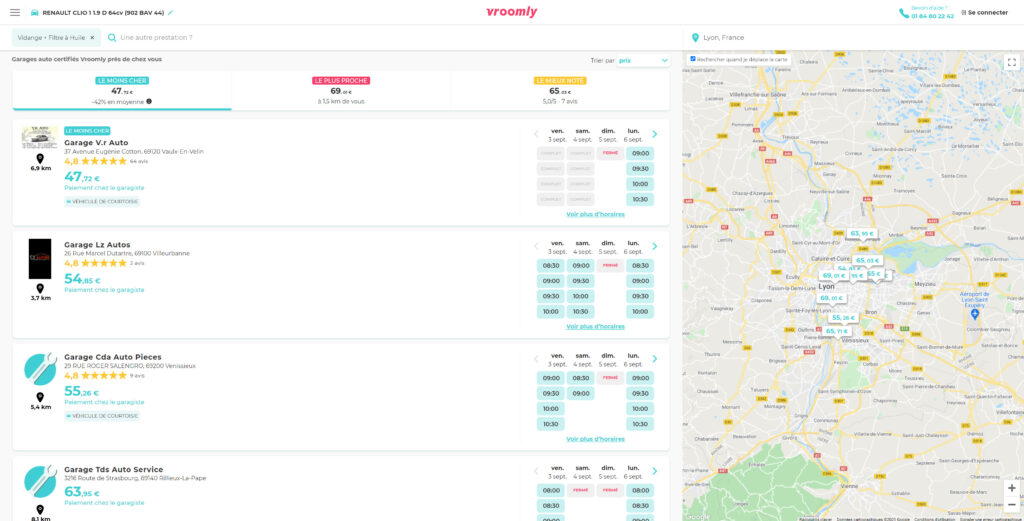Show next dates for Garage Tds Auto Service
Screen dimensions: 1024x521
[x=654, y=471]
